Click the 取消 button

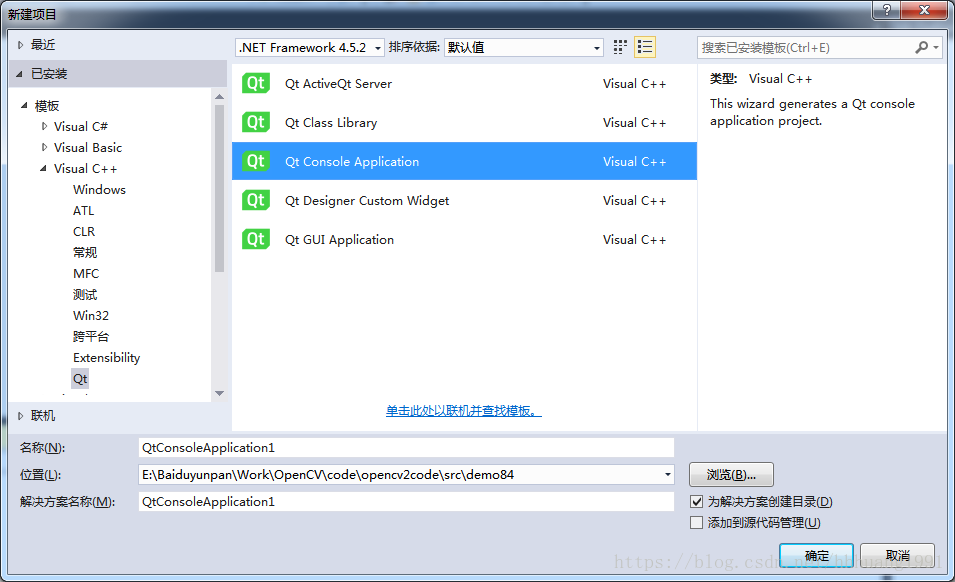pos(897,555)
